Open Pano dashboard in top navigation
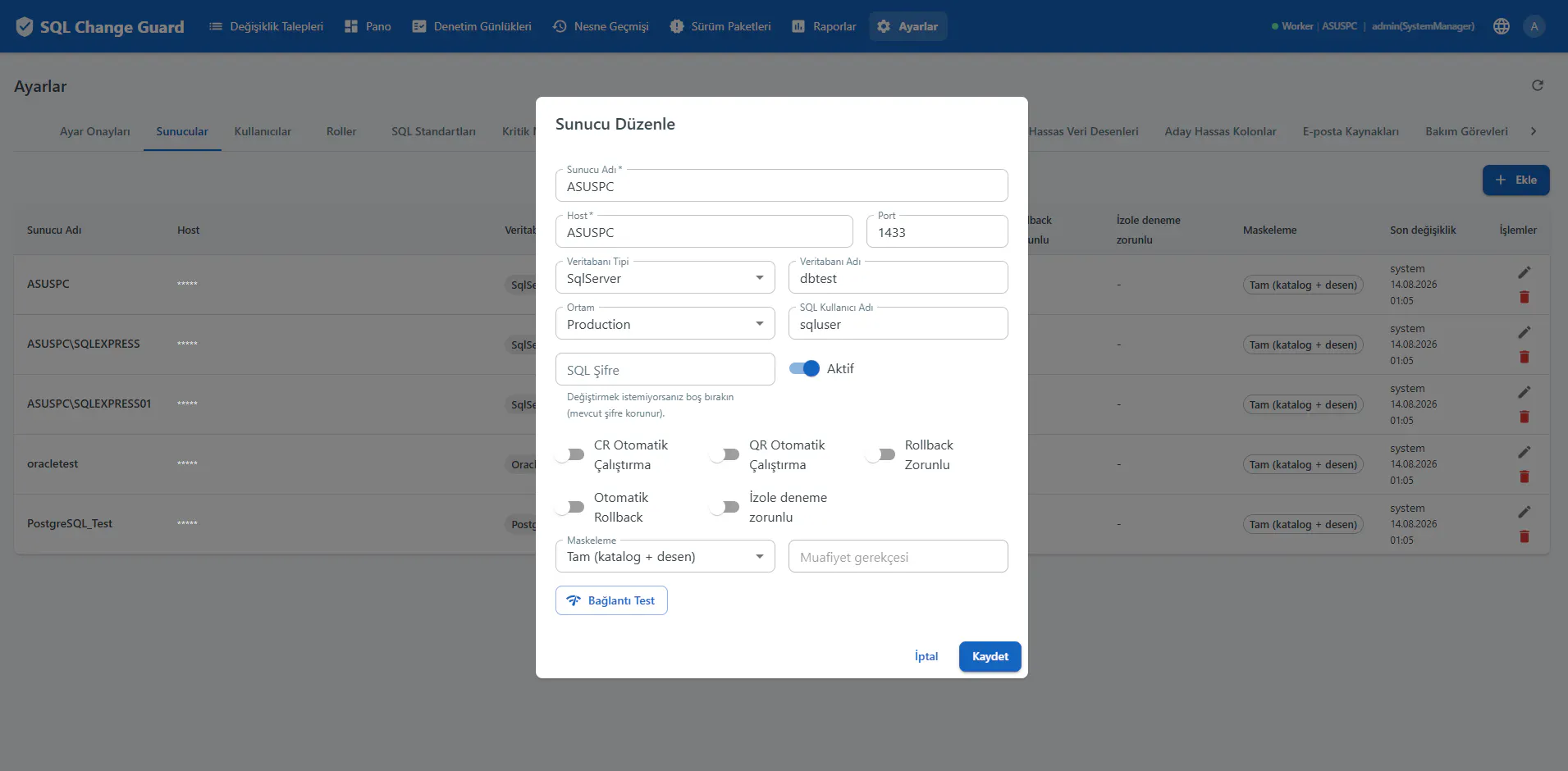Screen dimensions: 1568x771 [x=368, y=26]
